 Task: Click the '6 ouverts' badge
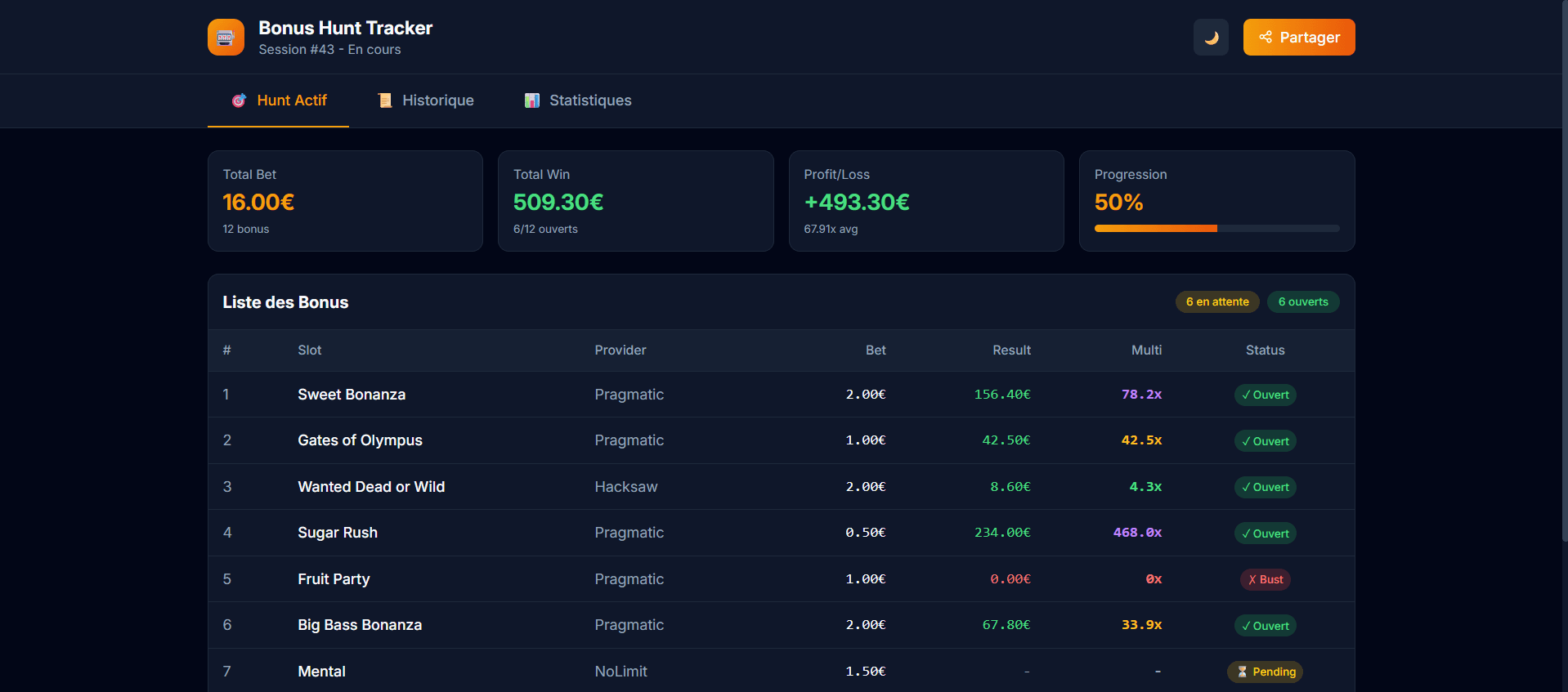pyautogui.click(x=1302, y=302)
